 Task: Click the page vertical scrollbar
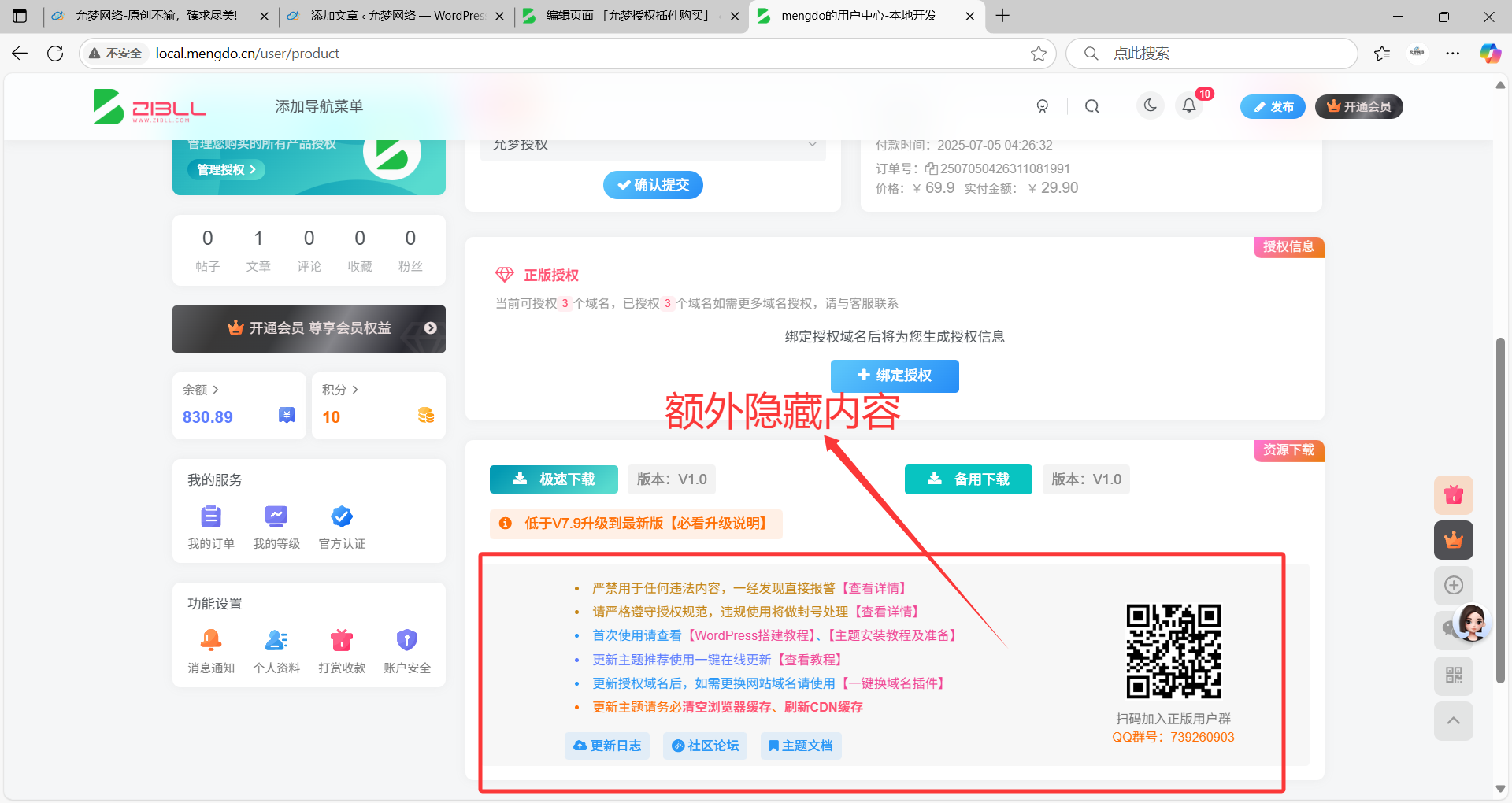pyautogui.click(x=1500, y=510)
